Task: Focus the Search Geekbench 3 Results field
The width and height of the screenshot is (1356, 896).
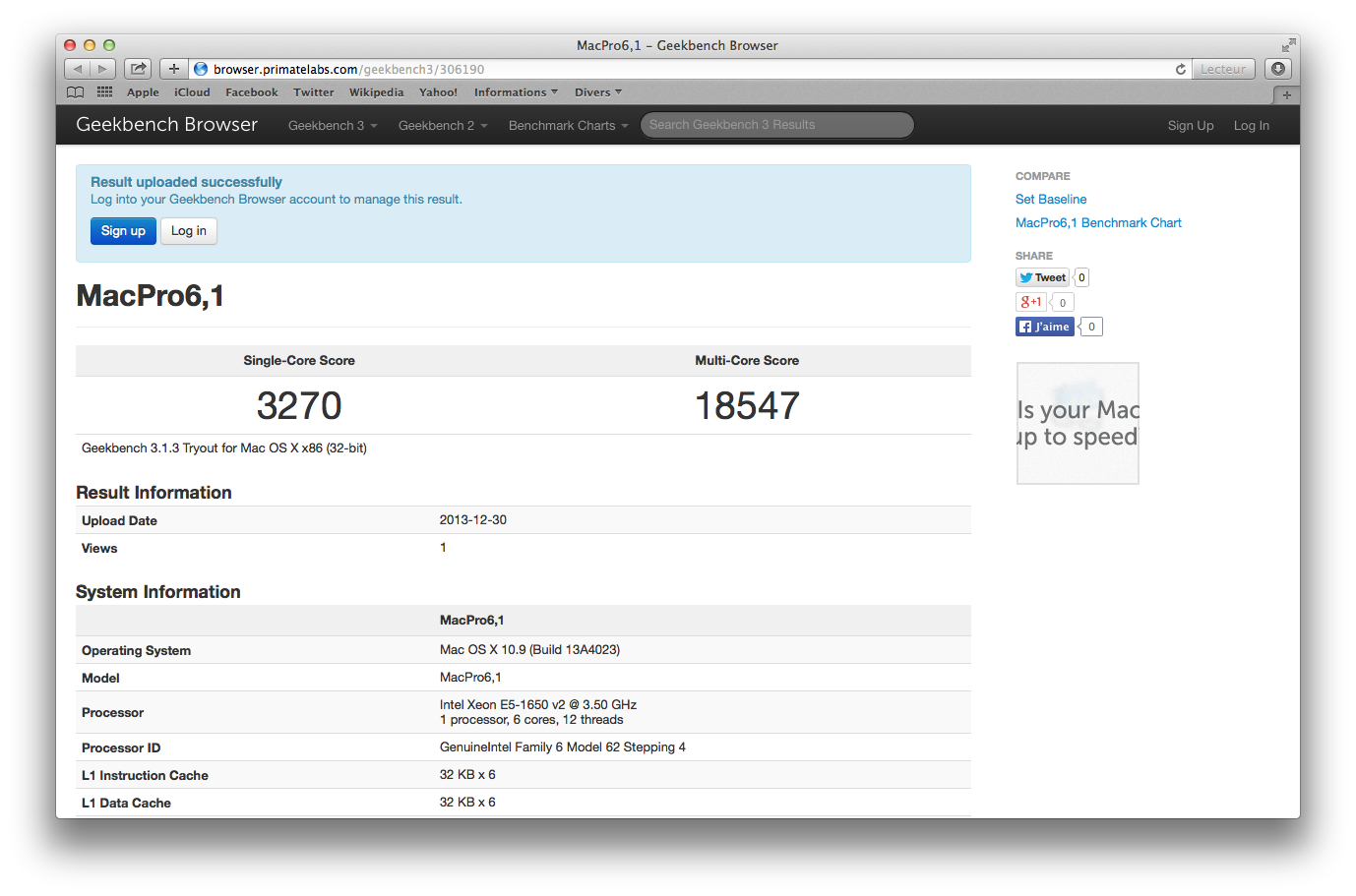Action: tap(777, 125)
